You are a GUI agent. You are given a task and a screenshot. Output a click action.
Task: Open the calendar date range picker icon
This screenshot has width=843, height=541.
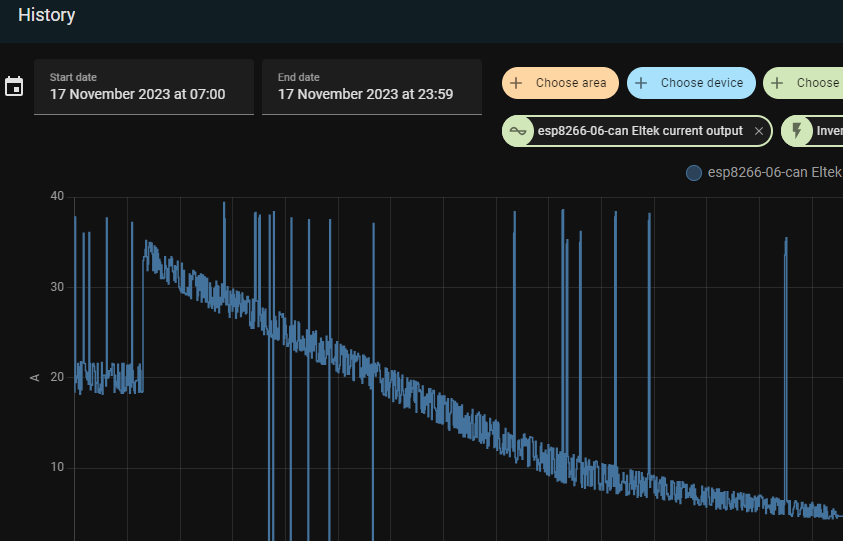tap(14, 87)
